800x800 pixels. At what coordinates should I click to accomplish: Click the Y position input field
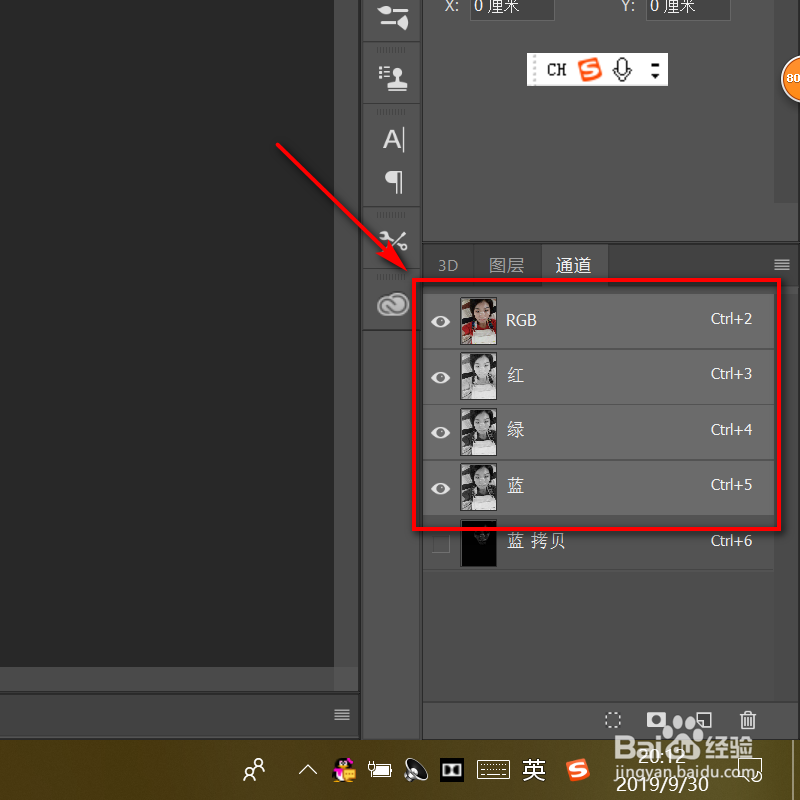688,8
